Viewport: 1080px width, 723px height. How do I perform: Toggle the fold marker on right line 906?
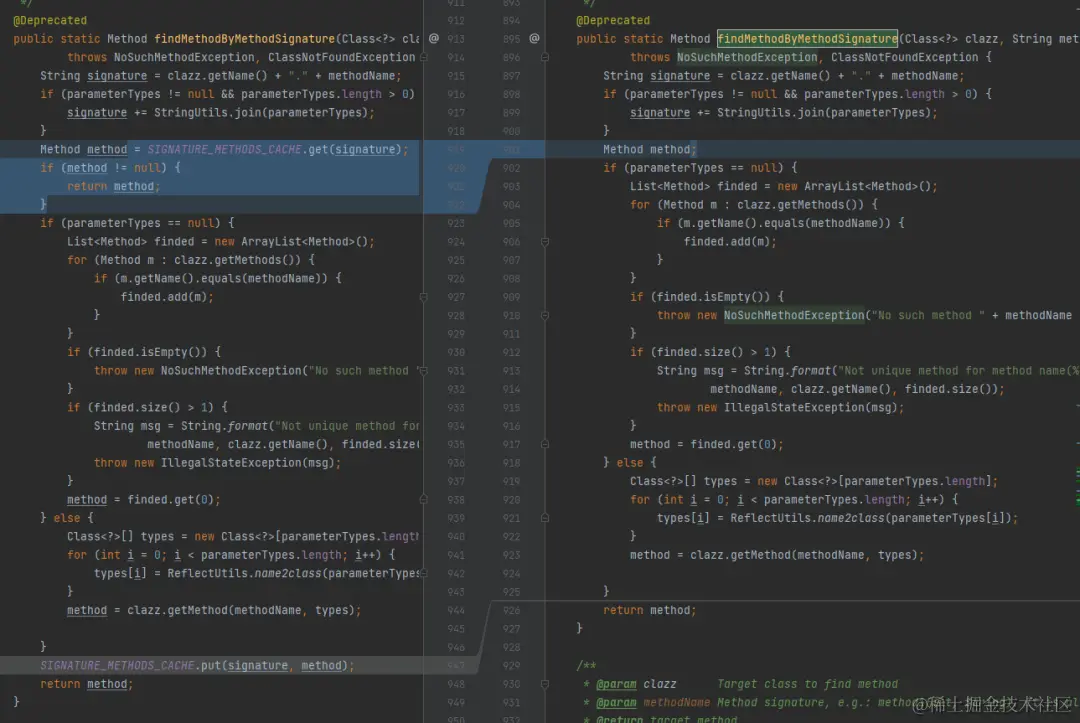[545, 242]
